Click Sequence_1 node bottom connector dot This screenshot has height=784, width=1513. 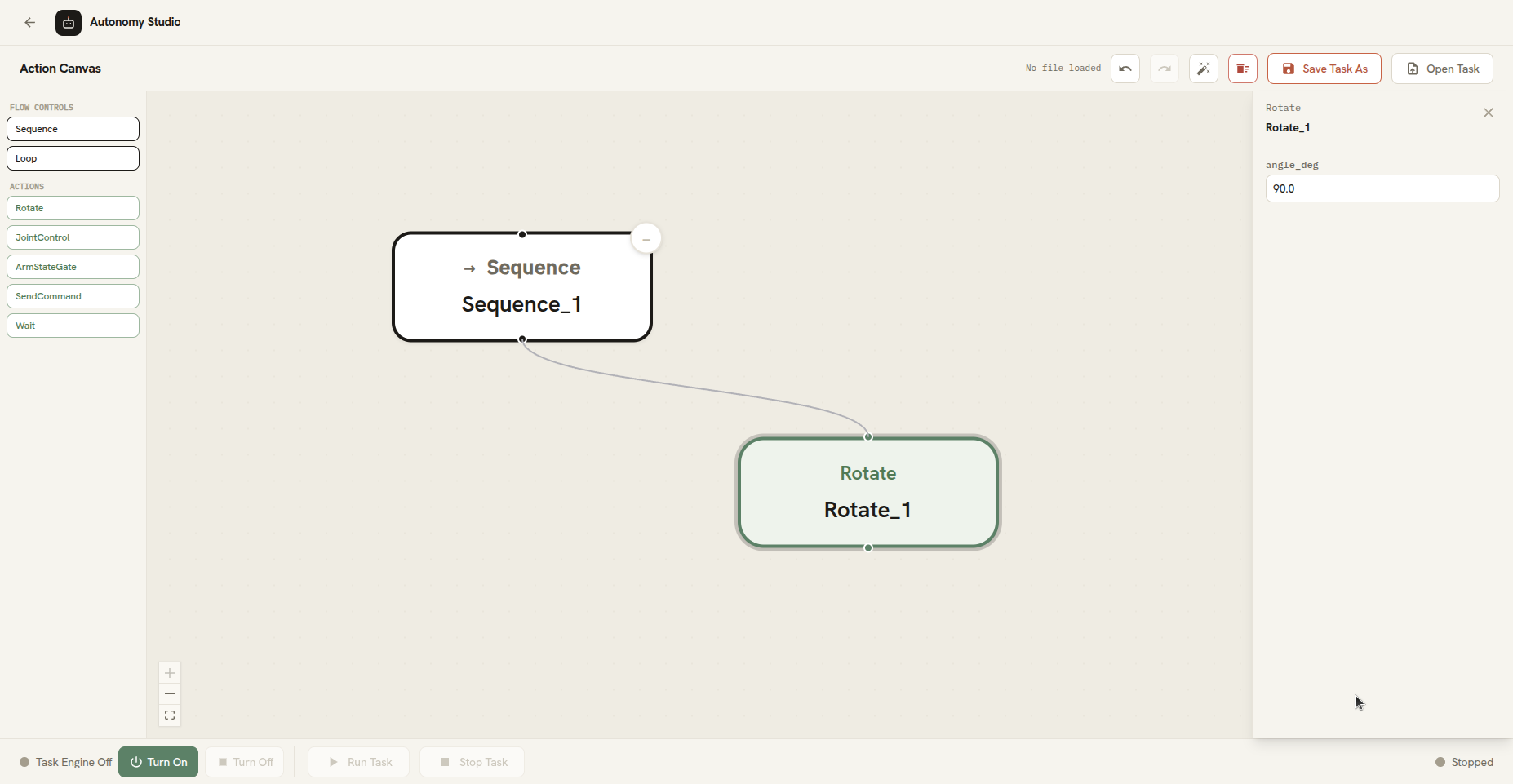(522, 339)
